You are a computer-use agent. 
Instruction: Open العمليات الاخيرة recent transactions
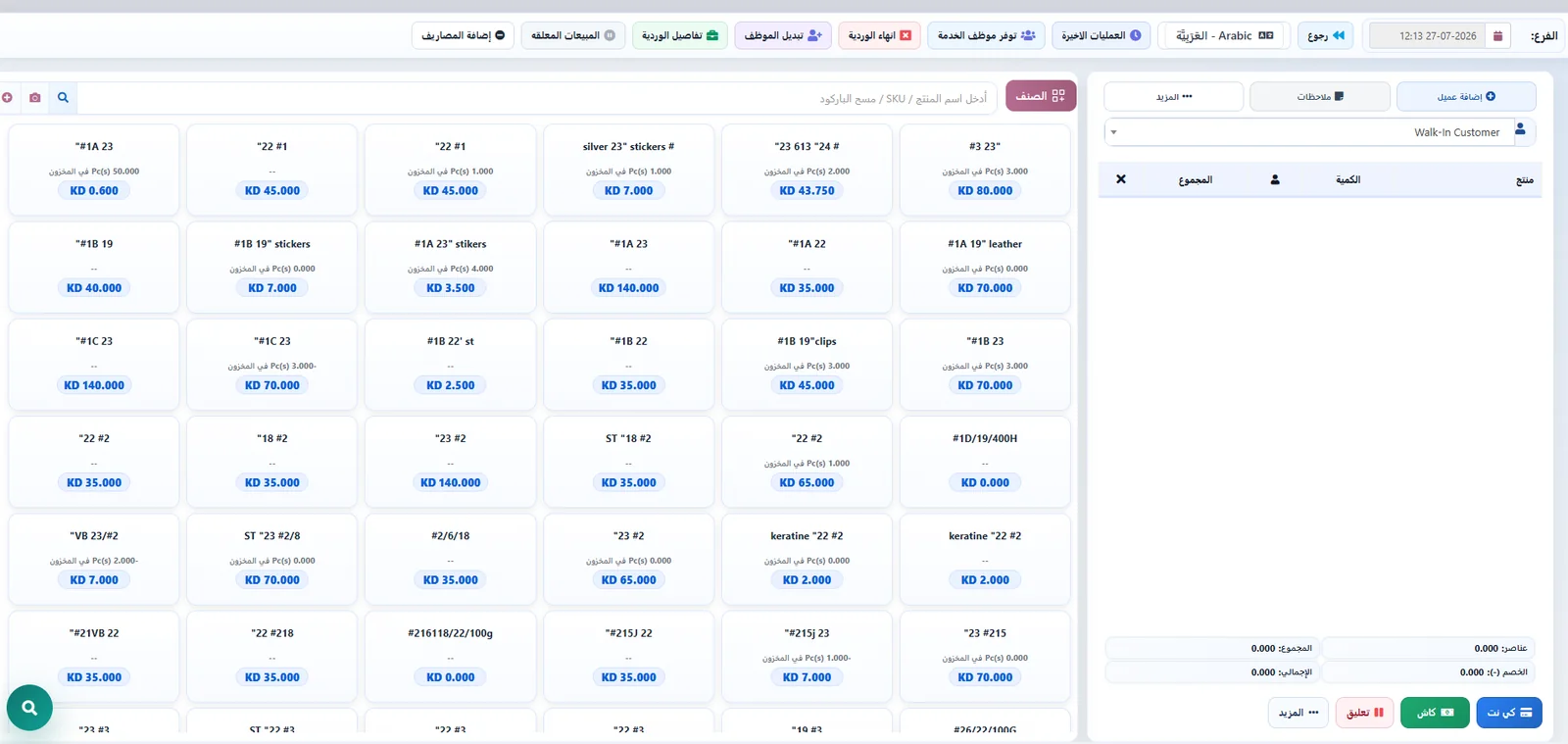(x=1102, y=36)
